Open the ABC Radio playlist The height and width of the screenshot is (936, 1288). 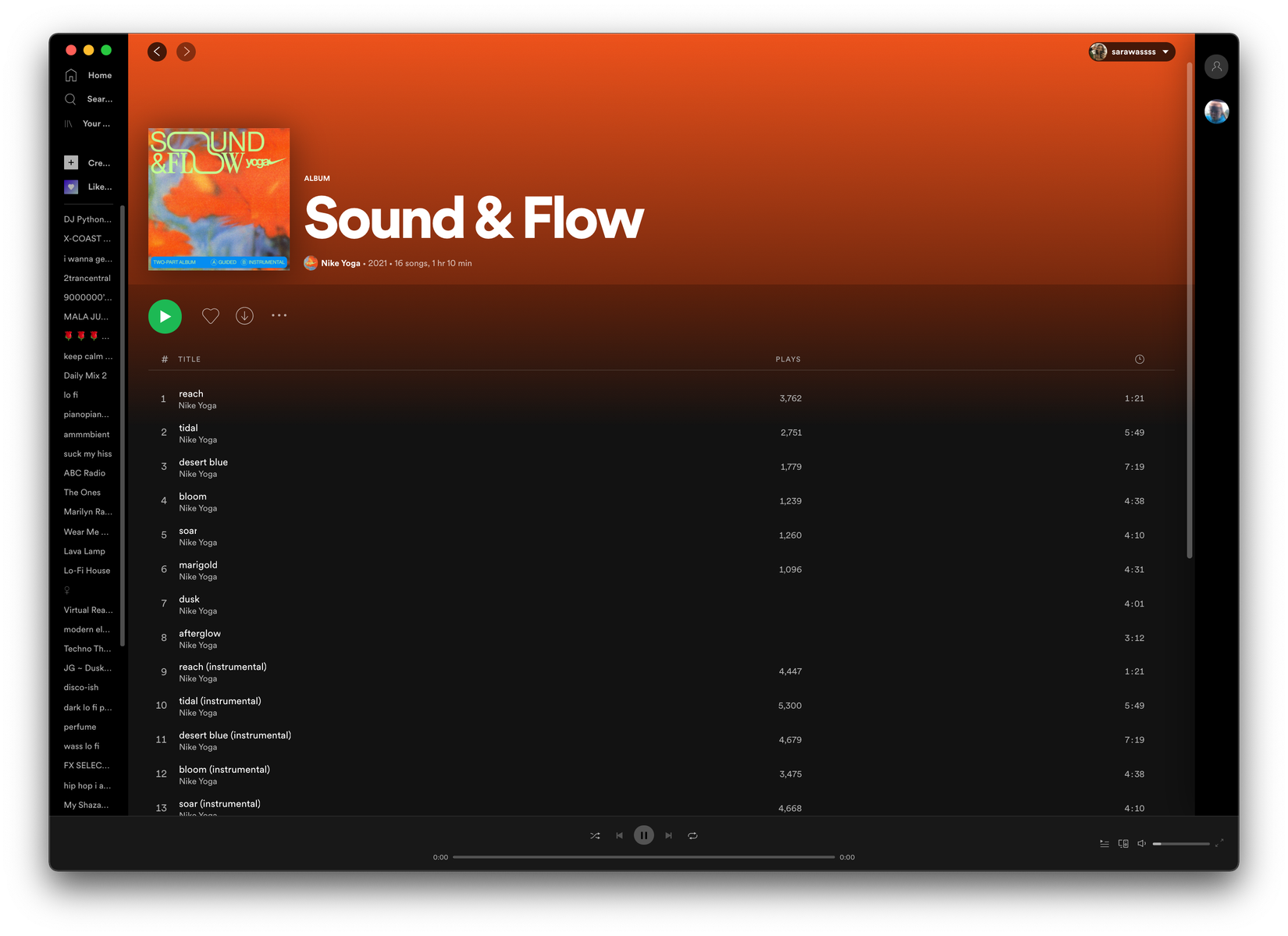pos(84,473)
